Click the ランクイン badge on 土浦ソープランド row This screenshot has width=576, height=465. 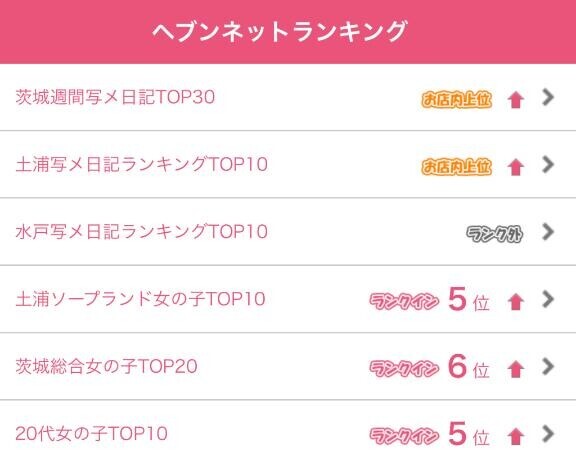pos(404,301)
